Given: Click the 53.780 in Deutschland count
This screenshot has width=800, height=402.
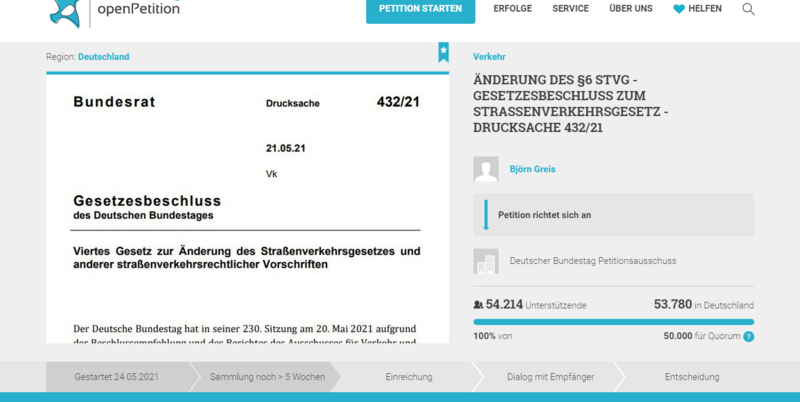Looking at the screenshot, I should pos(704,305).
